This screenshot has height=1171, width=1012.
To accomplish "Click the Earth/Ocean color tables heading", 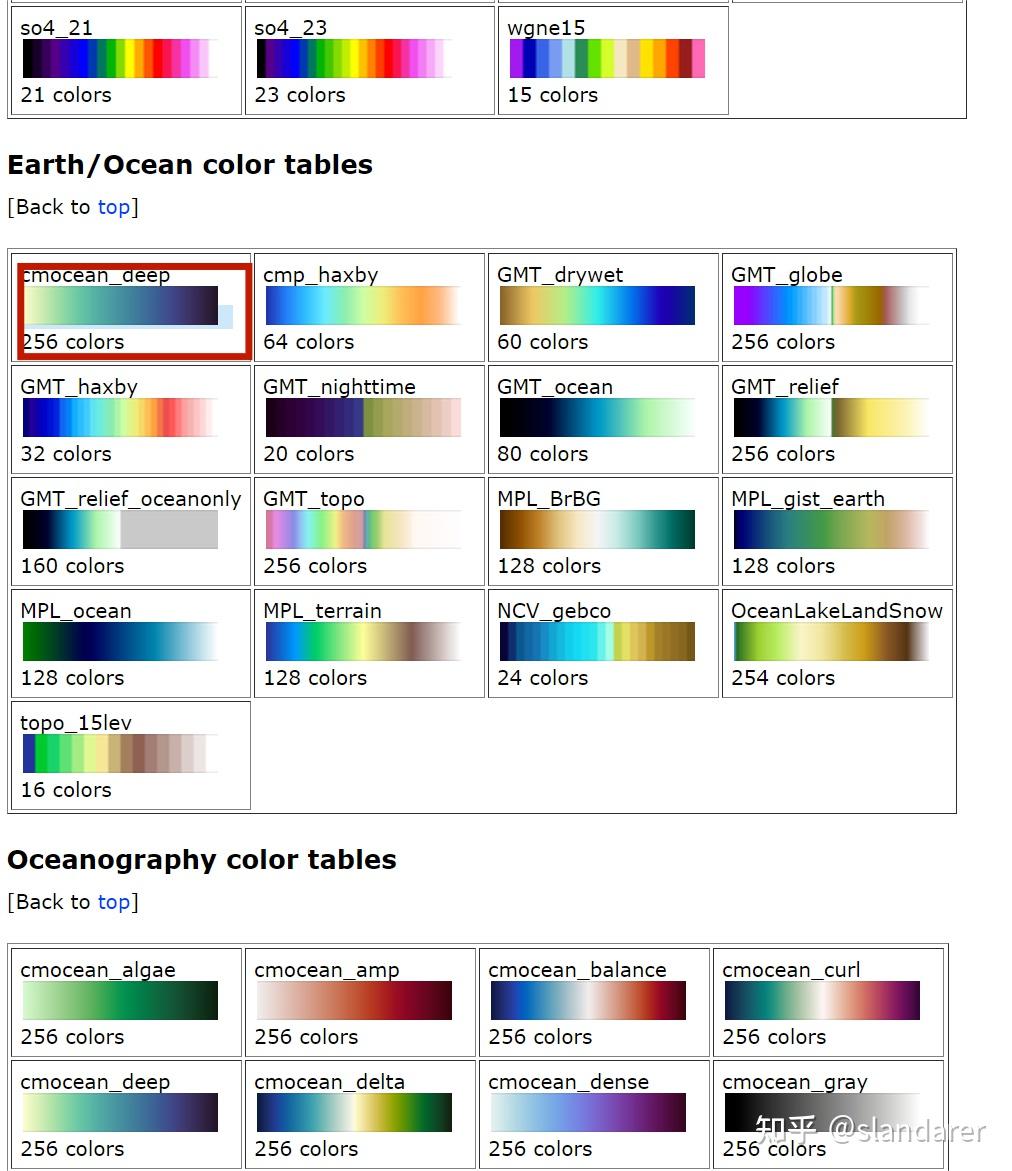I will [x=188, y=164].
